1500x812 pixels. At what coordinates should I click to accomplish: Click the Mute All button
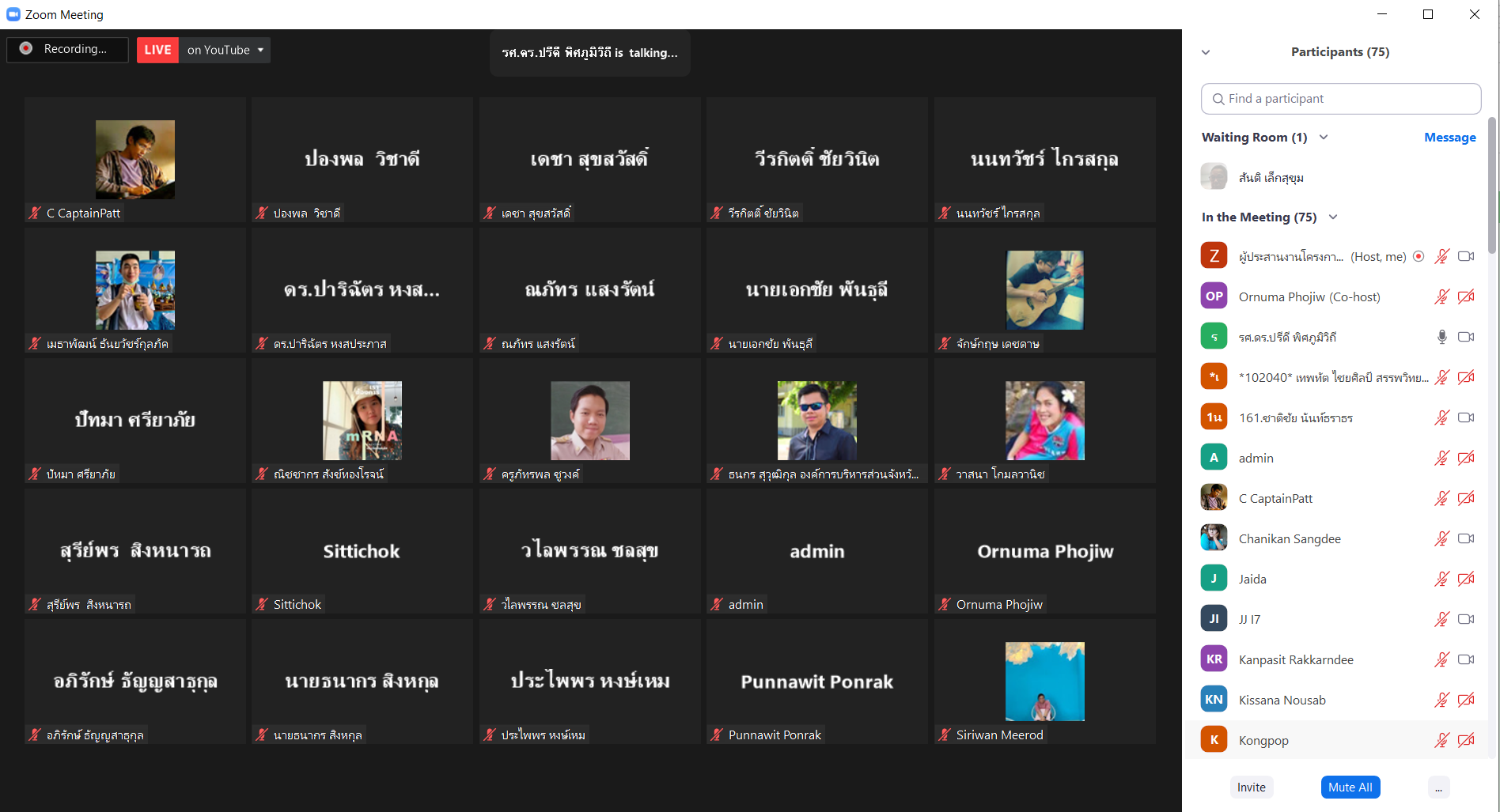tap(1350, 787)
